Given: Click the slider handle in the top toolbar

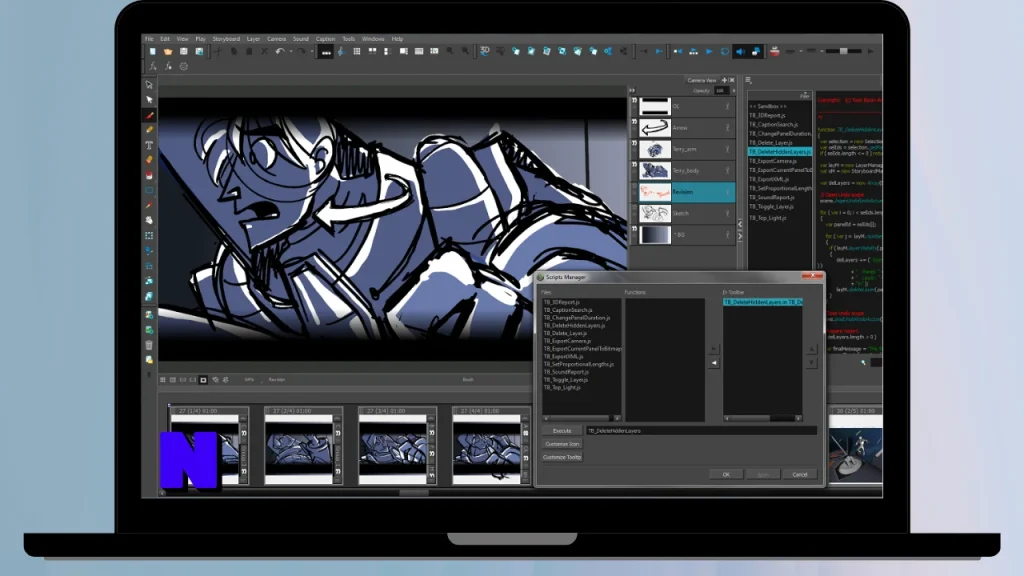Looking at the screenshot, I should [843, 51].
